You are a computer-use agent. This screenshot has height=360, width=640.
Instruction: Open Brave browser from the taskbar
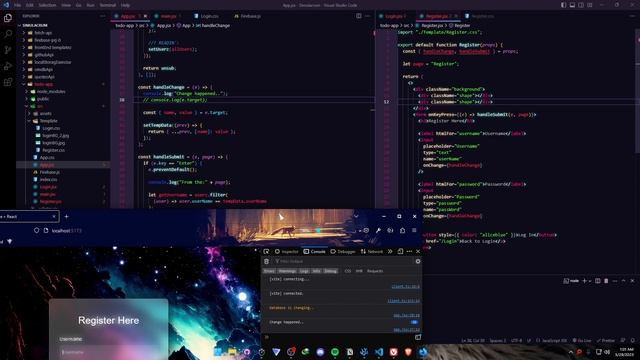tap(408, 352)
